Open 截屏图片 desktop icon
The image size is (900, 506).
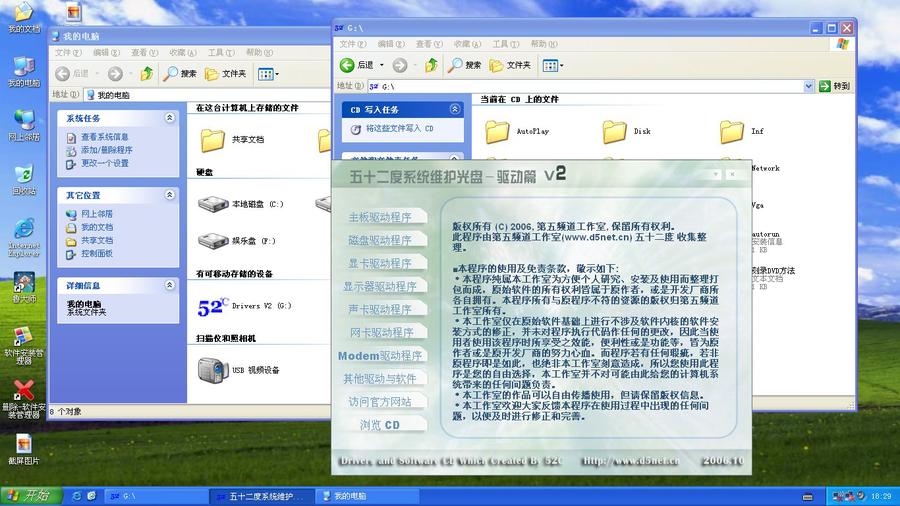24,449
